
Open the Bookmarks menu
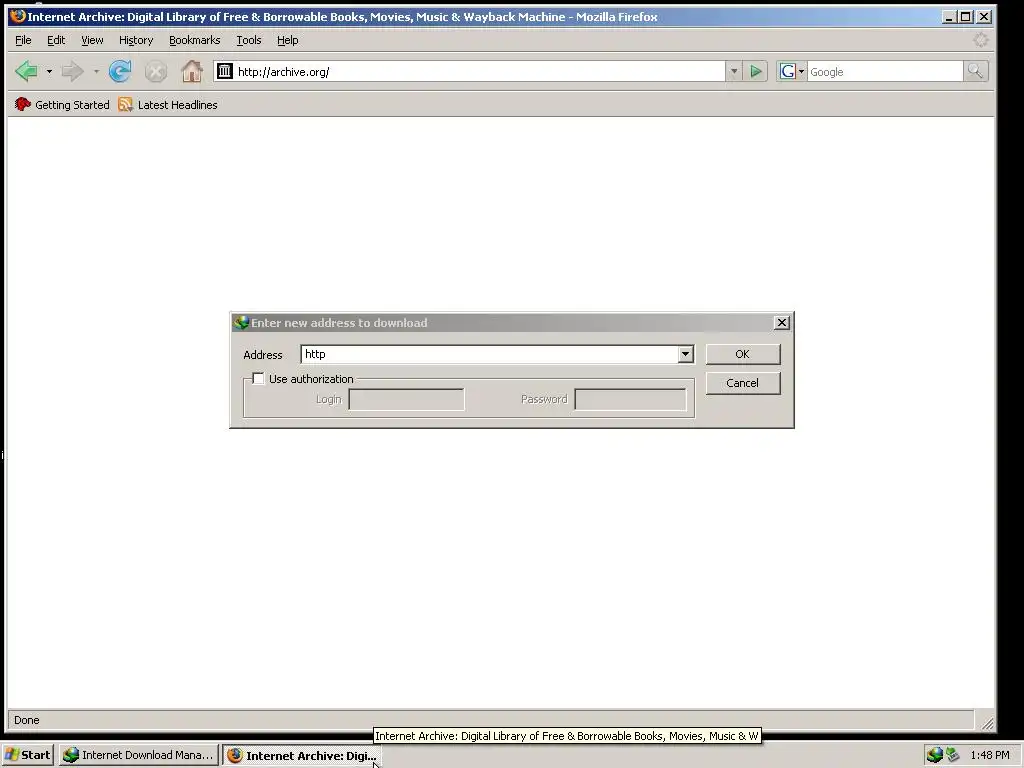tap(195, 40)
